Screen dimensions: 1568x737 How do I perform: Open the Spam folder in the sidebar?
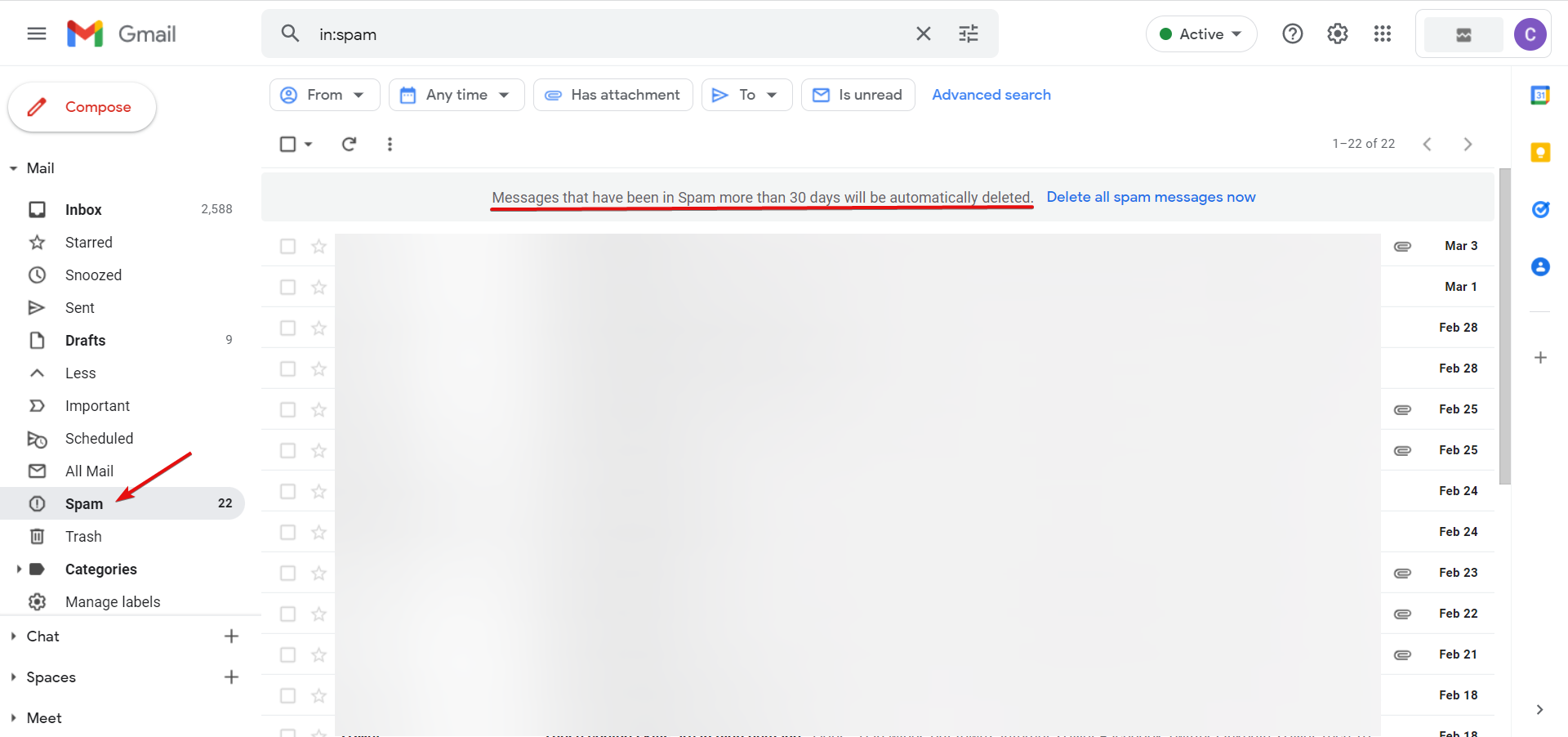(x=82, y=503)
